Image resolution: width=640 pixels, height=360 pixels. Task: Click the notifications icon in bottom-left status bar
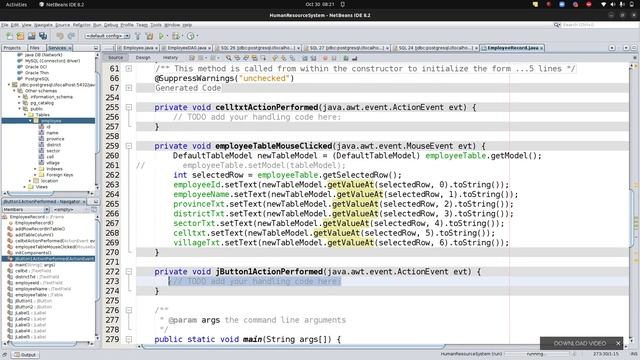tap(4, 355)
